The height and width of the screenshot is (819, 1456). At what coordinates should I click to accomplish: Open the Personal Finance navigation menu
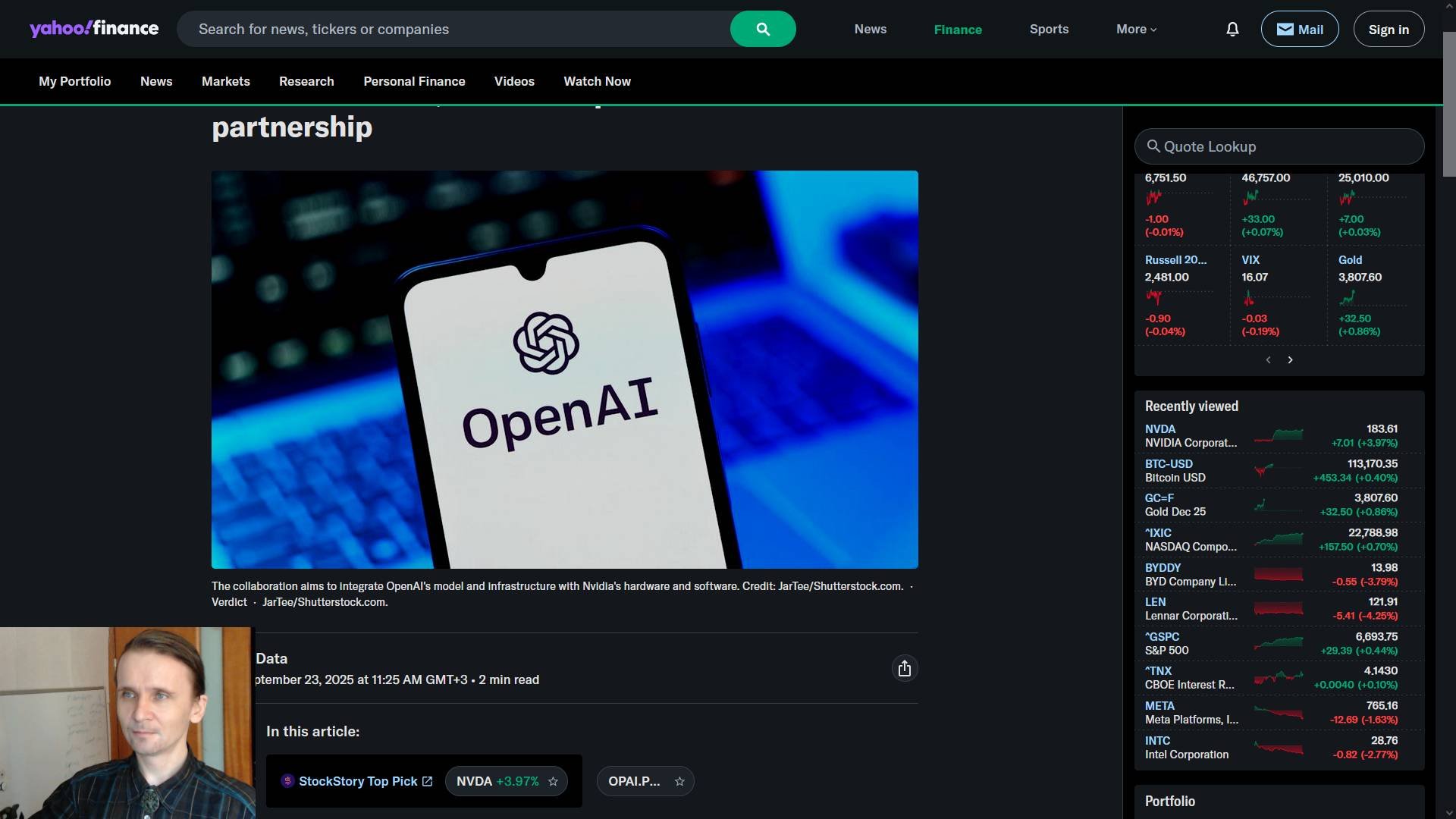pyautogui.click(x=414, y=81)
